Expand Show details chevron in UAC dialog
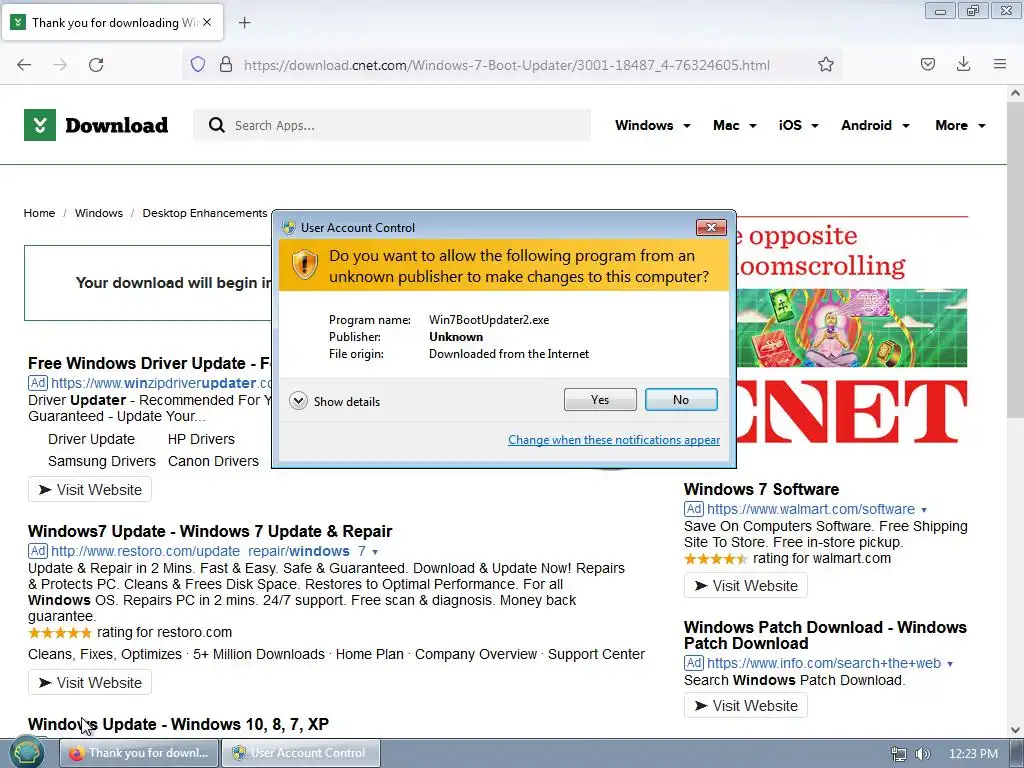Image resolution: width=1024 pixels, height=768 pixels. coord(298,401)
